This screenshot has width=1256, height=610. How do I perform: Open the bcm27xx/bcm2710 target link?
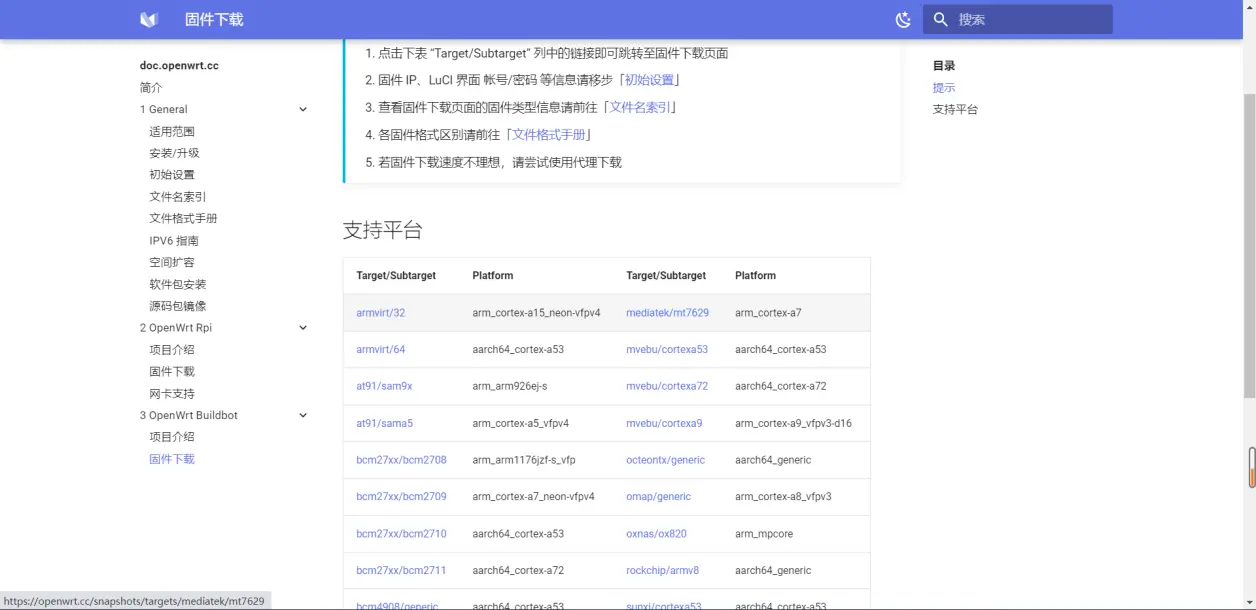click(x=401, y=534)
